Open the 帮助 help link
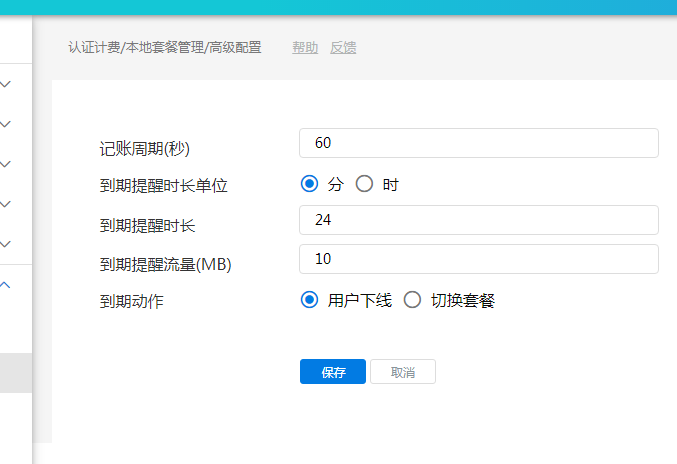The height and width of the screenshot is (464, 677). pyautogui.click(x=305, y=47)
